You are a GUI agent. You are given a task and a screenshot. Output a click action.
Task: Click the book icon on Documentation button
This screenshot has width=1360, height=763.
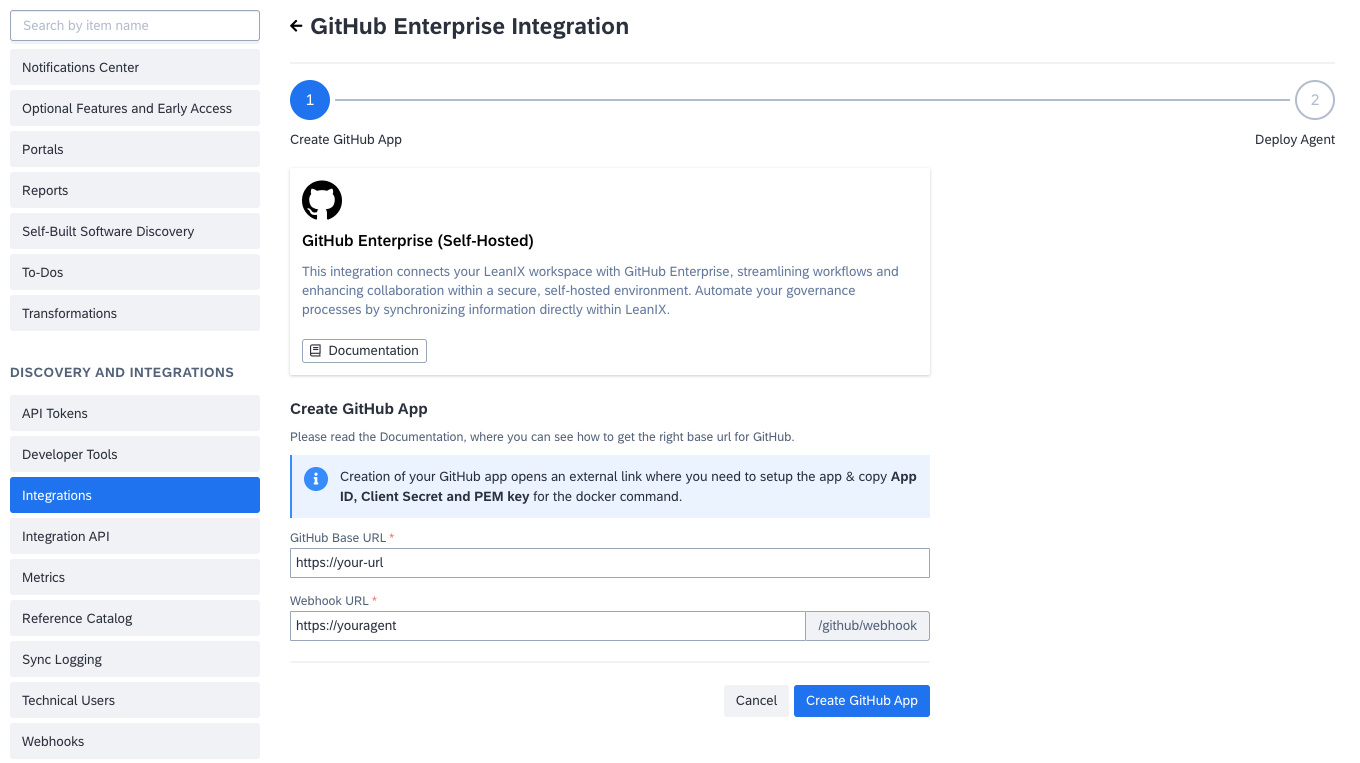315,351
